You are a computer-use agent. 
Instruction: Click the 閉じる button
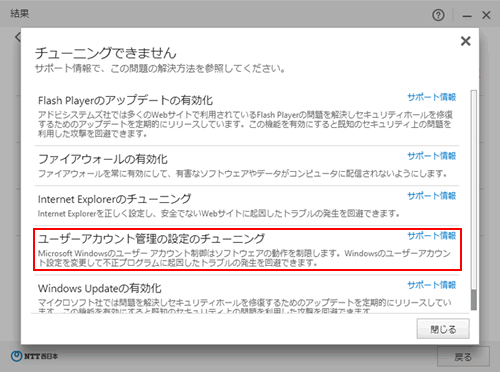(x=443, y=329)
